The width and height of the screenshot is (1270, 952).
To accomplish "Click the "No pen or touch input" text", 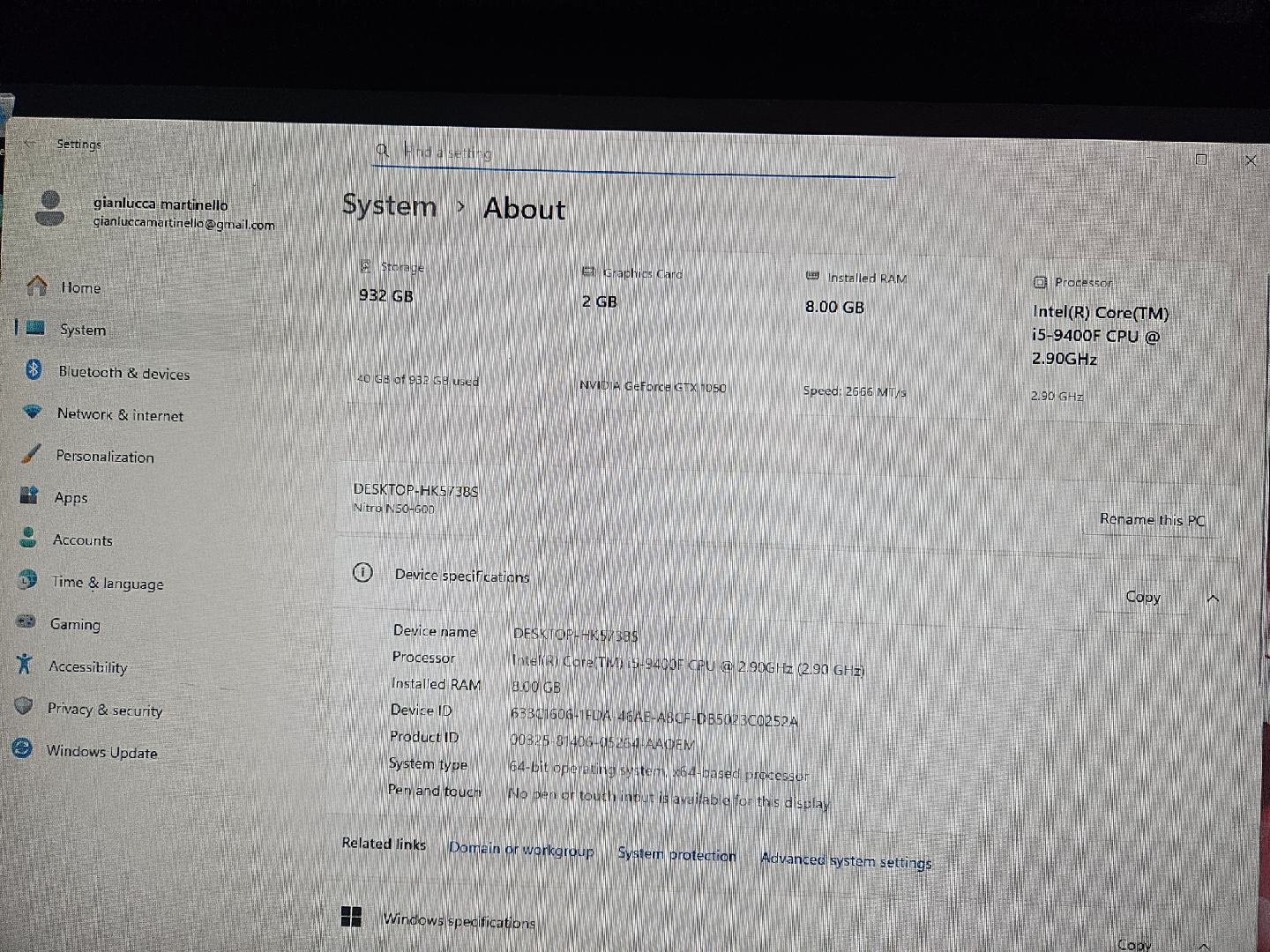I will (669, 799).
